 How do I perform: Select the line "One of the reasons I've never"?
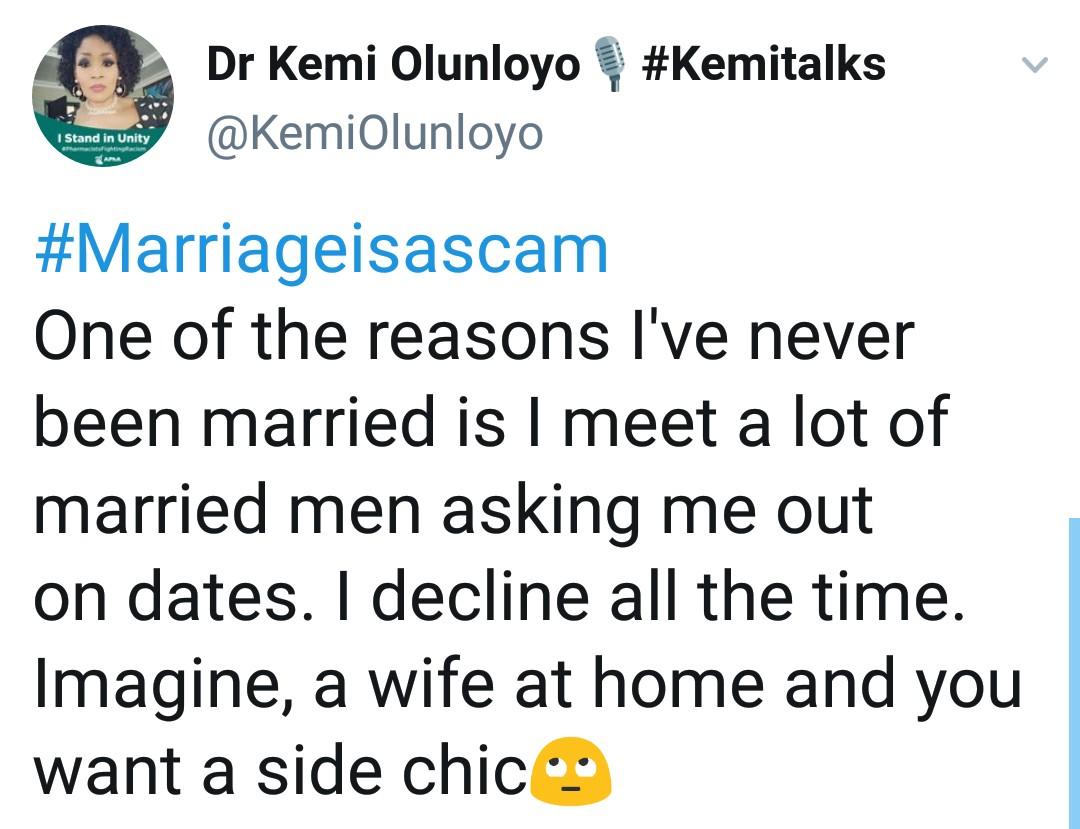tap(475, 337)
